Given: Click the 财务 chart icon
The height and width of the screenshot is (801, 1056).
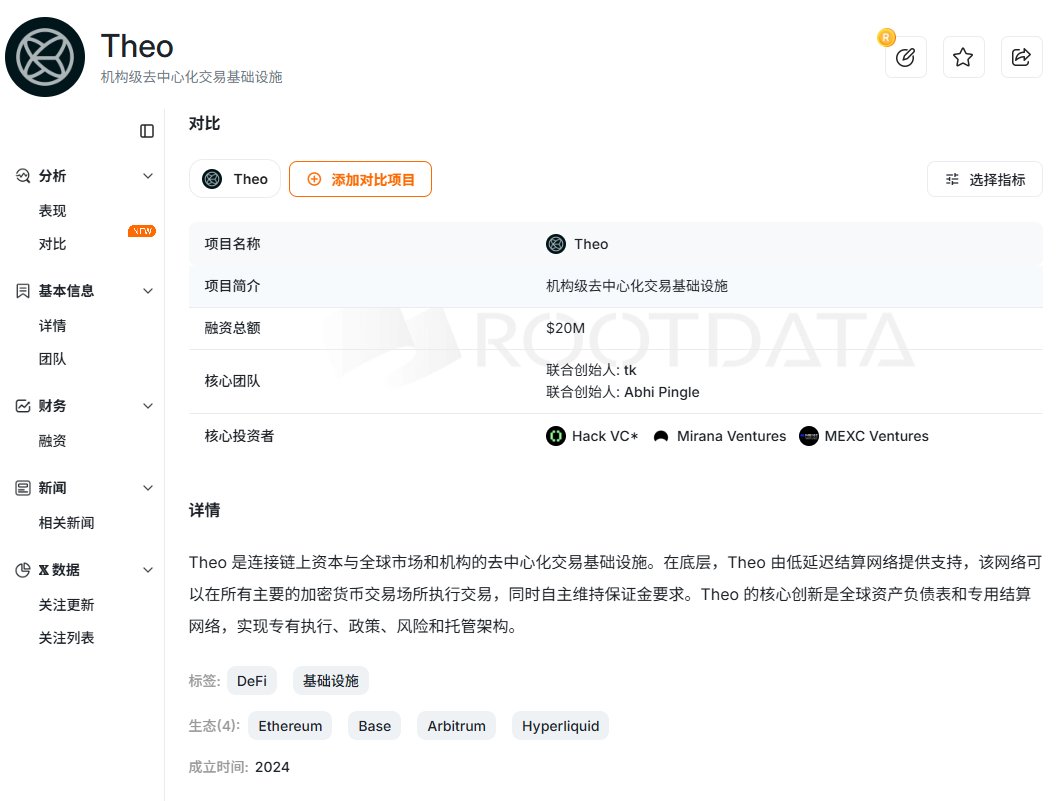Looking at the screenshot, I should click(x=23, y=406).
